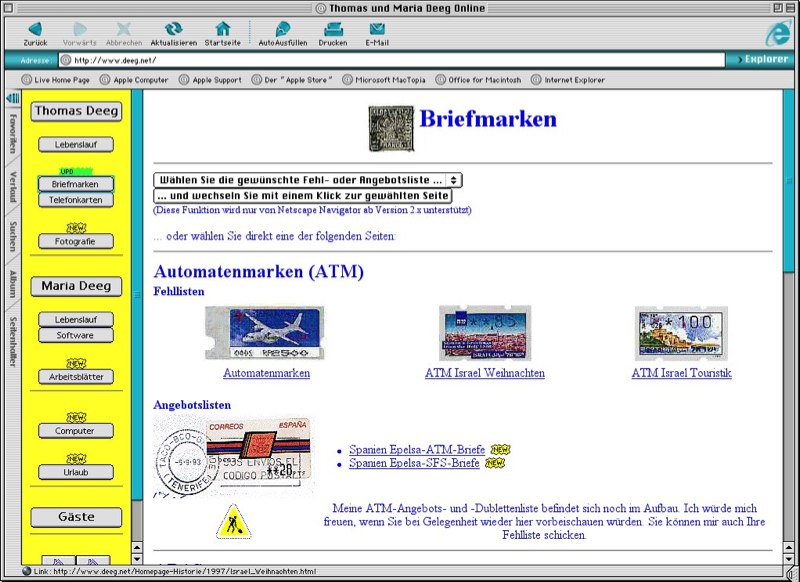Click the AutoAusfüllen toolbar icon
This screenshot has width=800, height=582.
pyautogui.click(x=283, y=29)
